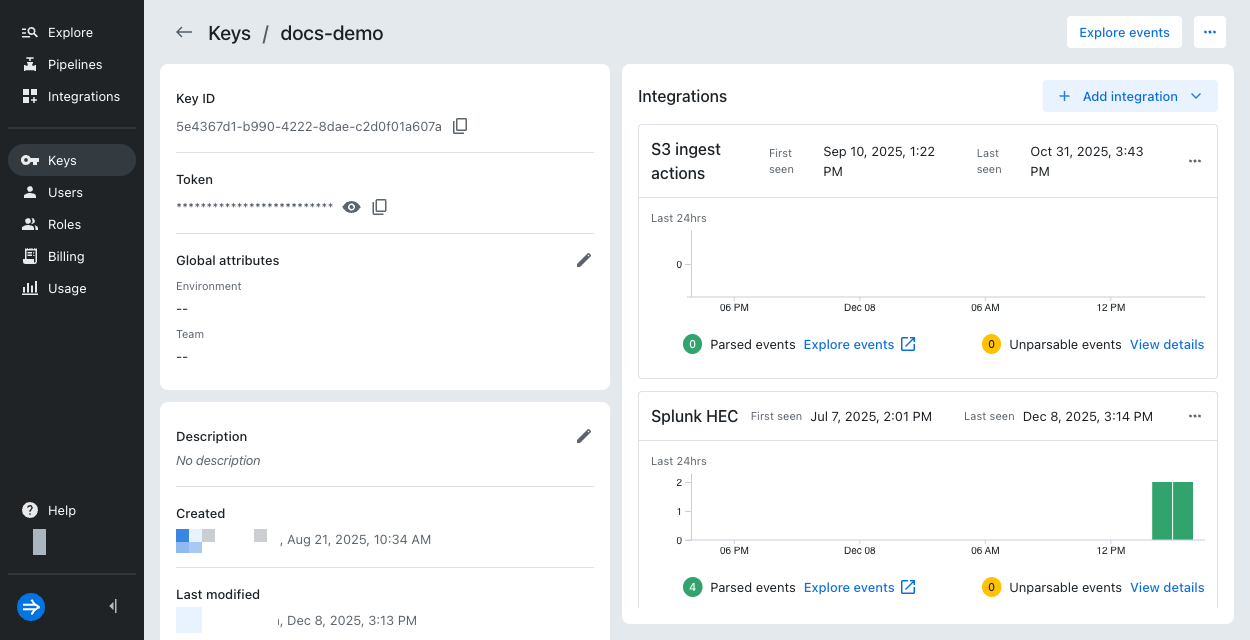Copy the hidden token value

[380, 207]
